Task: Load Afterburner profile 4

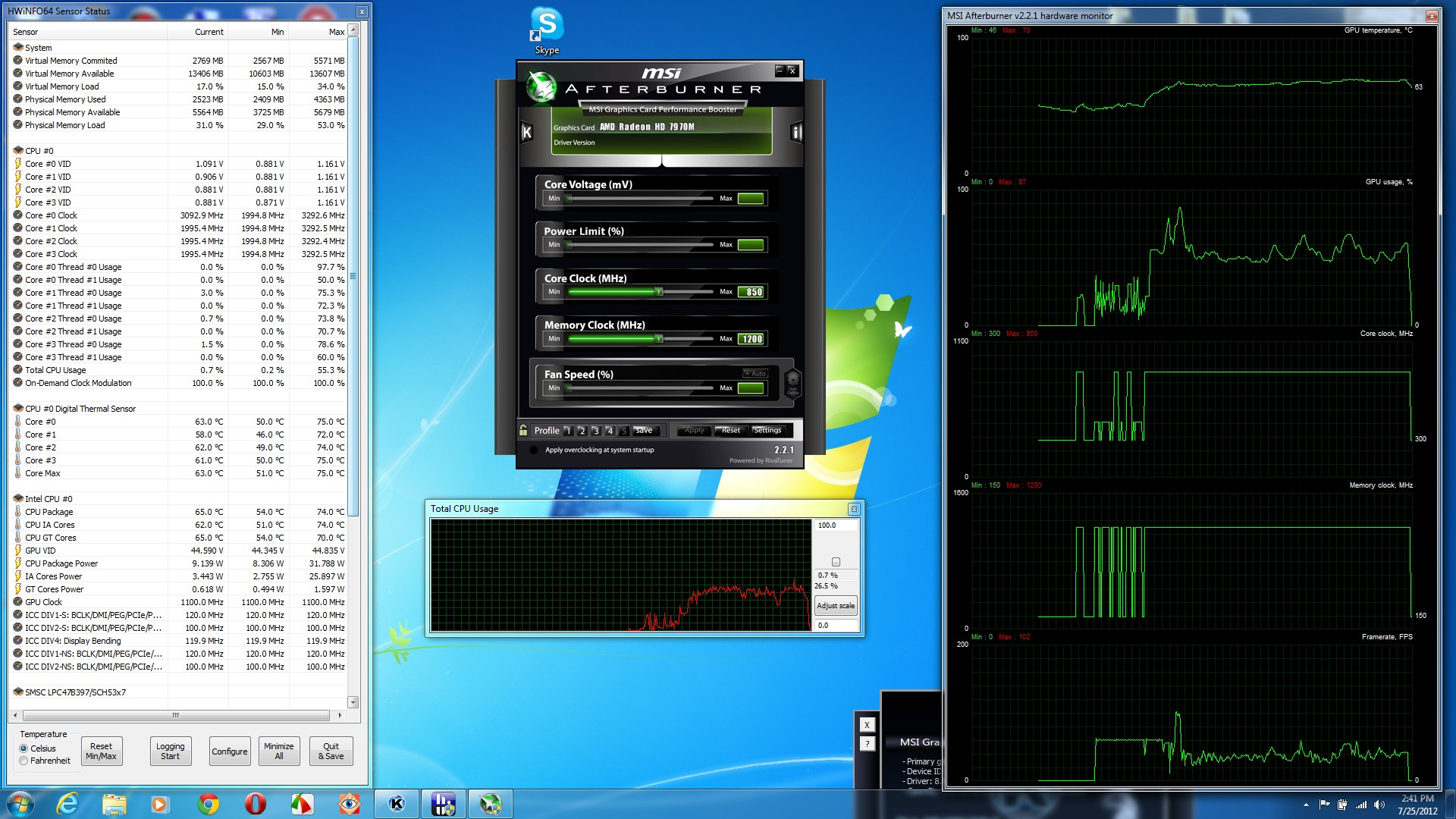Action: pos(609,431)
